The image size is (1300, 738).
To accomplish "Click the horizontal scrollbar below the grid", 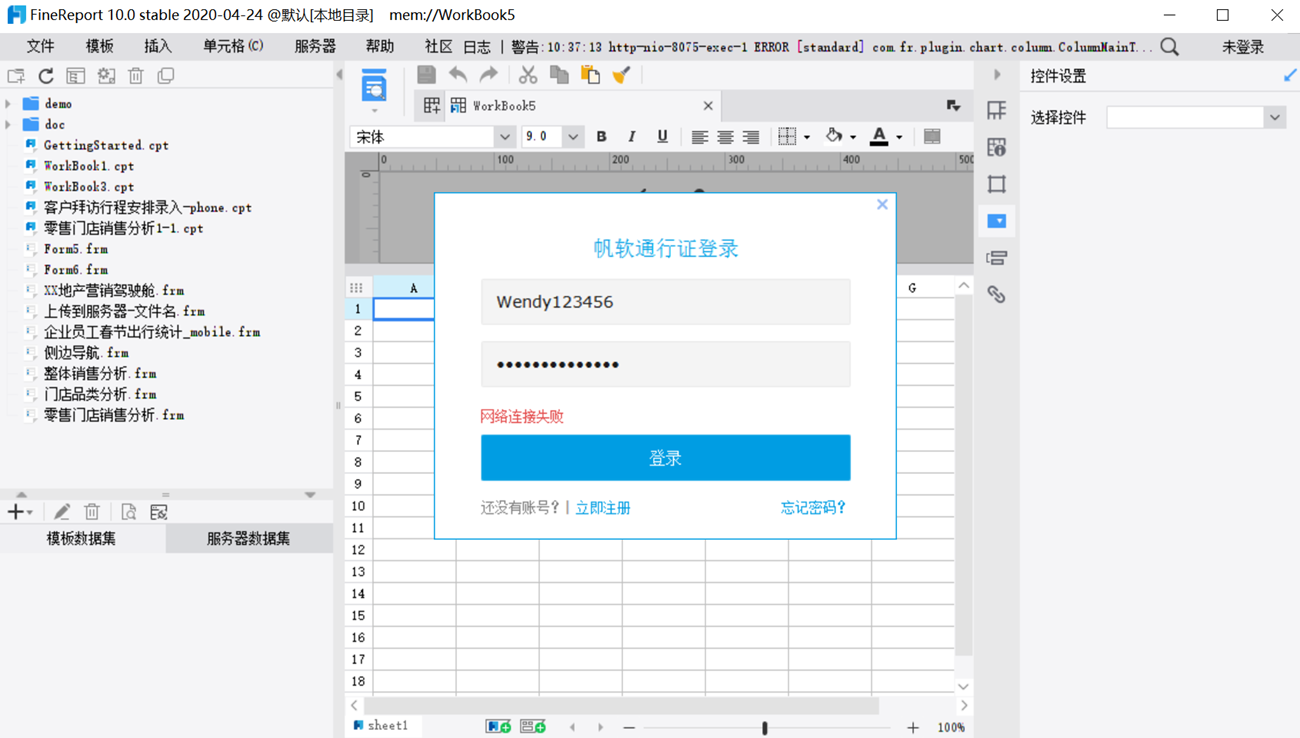I will (x=620, y=706).
